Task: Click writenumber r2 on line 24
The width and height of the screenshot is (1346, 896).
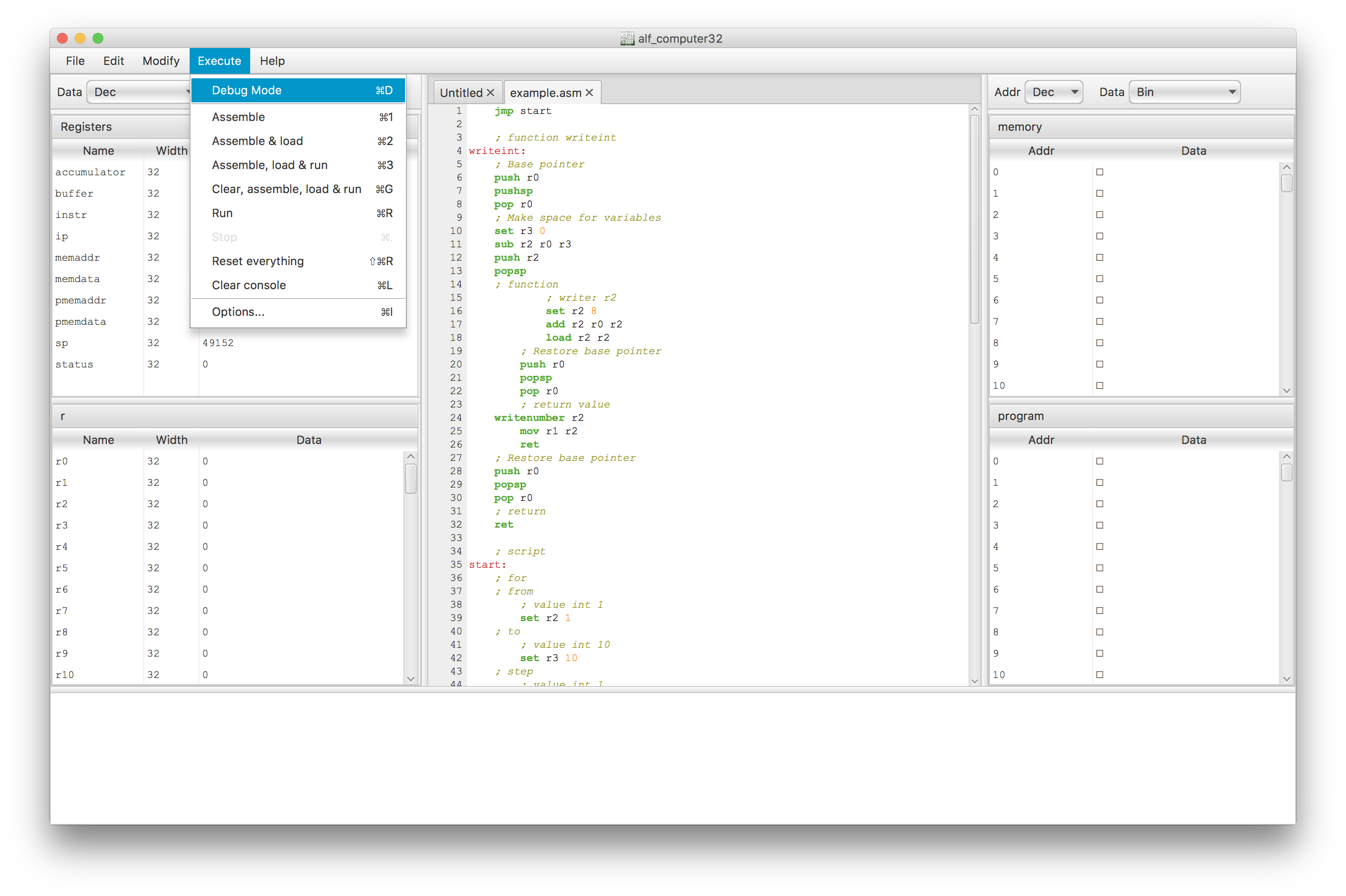Action: (539, 418)
